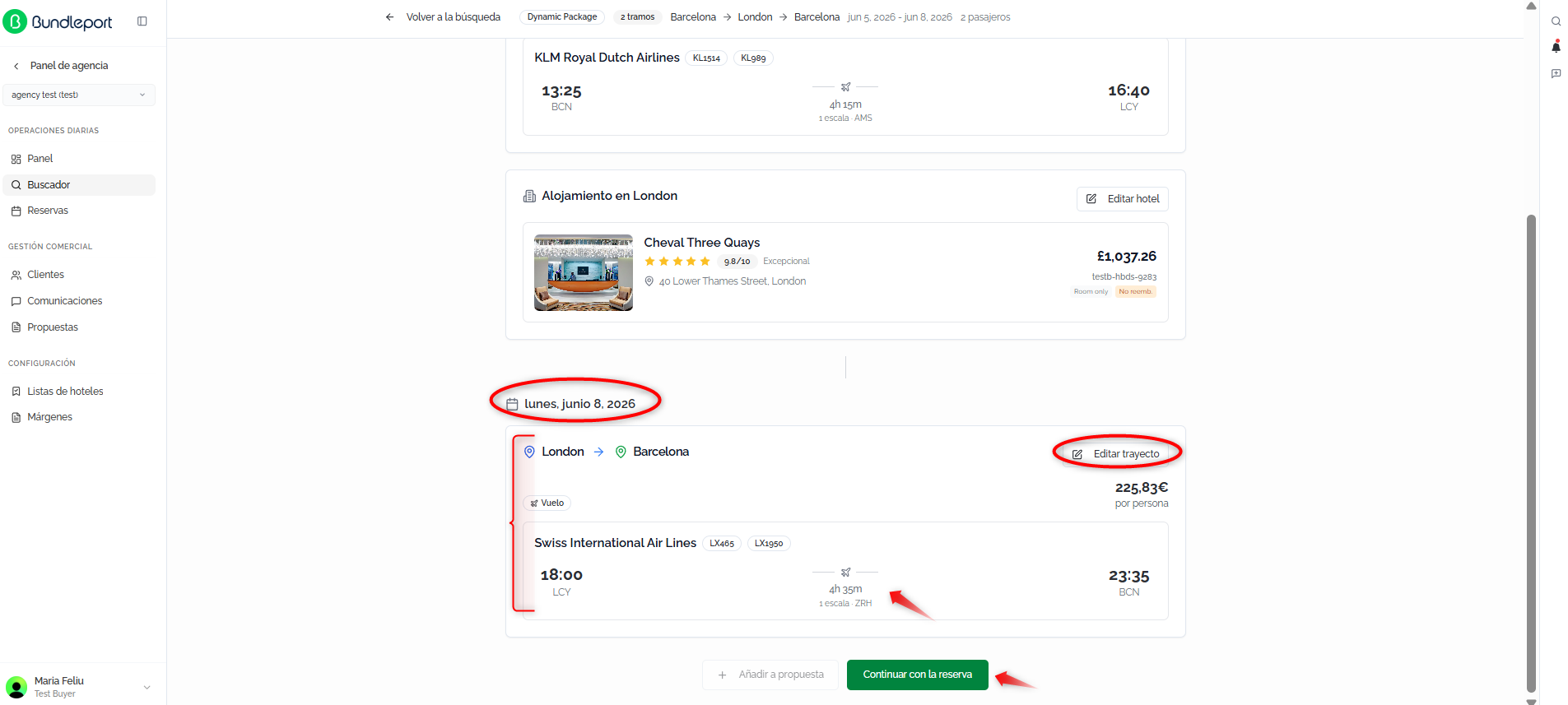Image resolution: width=1568 pixels, height=705 pixels.
Task: Open notifications bell icon
Action: [x=1556, y=47]
